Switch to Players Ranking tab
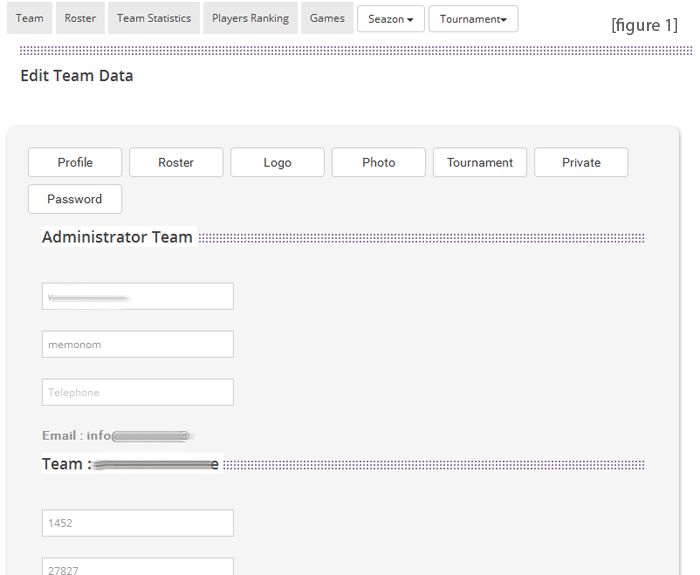The image size is (700, 575). (x=250, y=18)
